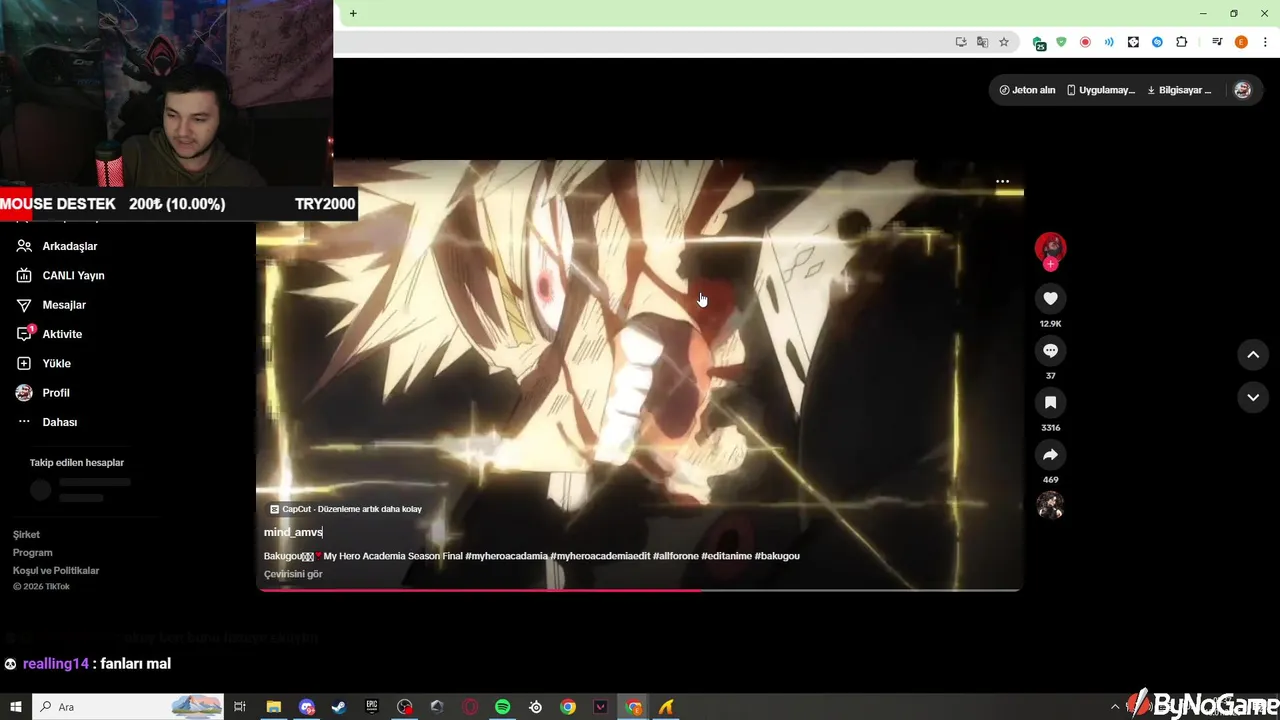1280x720 pixels.
Task: Open the Windows Start menu
Action: click(x=16, y=707)
